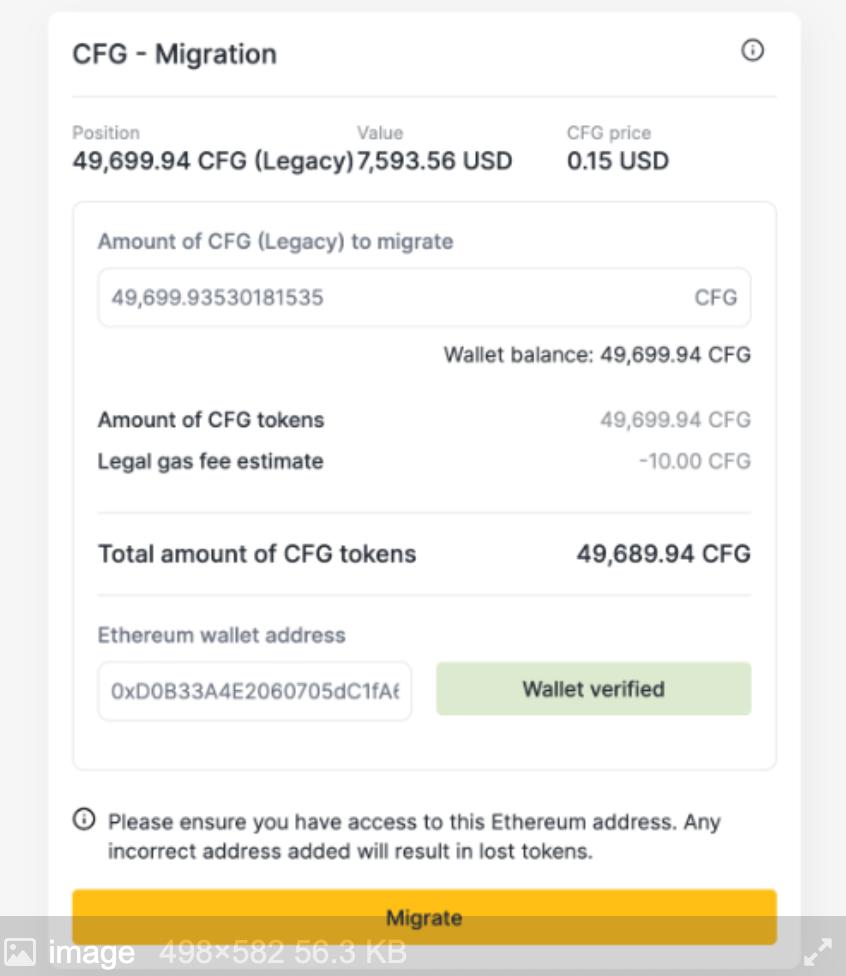Click the Ethereum address warning message text
Viewport: 846px width, 976px height.
point(414,836)
